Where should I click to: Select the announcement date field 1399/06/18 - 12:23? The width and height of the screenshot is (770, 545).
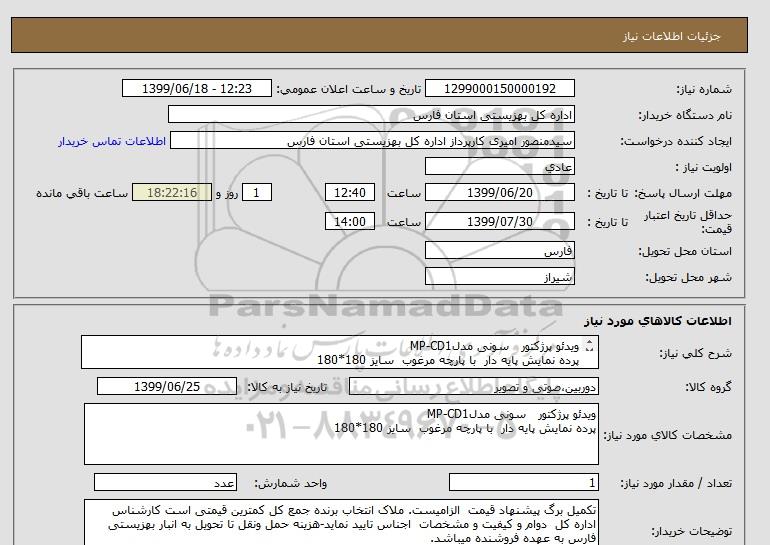point(196,88)
